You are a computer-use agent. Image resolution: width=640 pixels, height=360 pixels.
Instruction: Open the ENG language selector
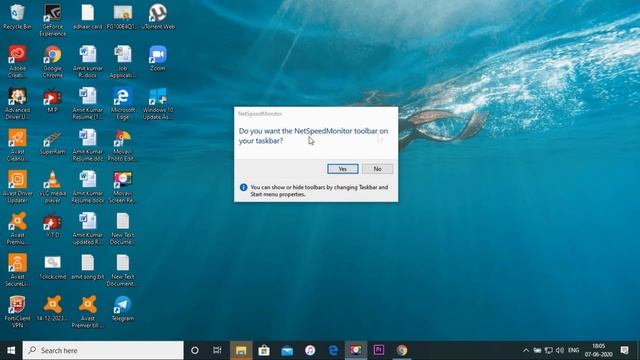pos(573,350)
